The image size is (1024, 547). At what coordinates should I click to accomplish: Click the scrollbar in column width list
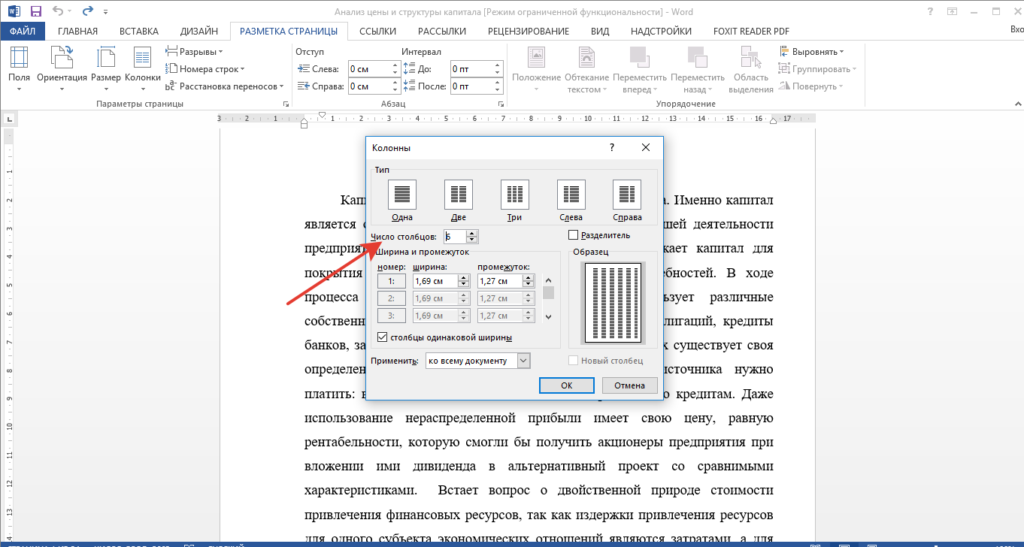point(547,294)
